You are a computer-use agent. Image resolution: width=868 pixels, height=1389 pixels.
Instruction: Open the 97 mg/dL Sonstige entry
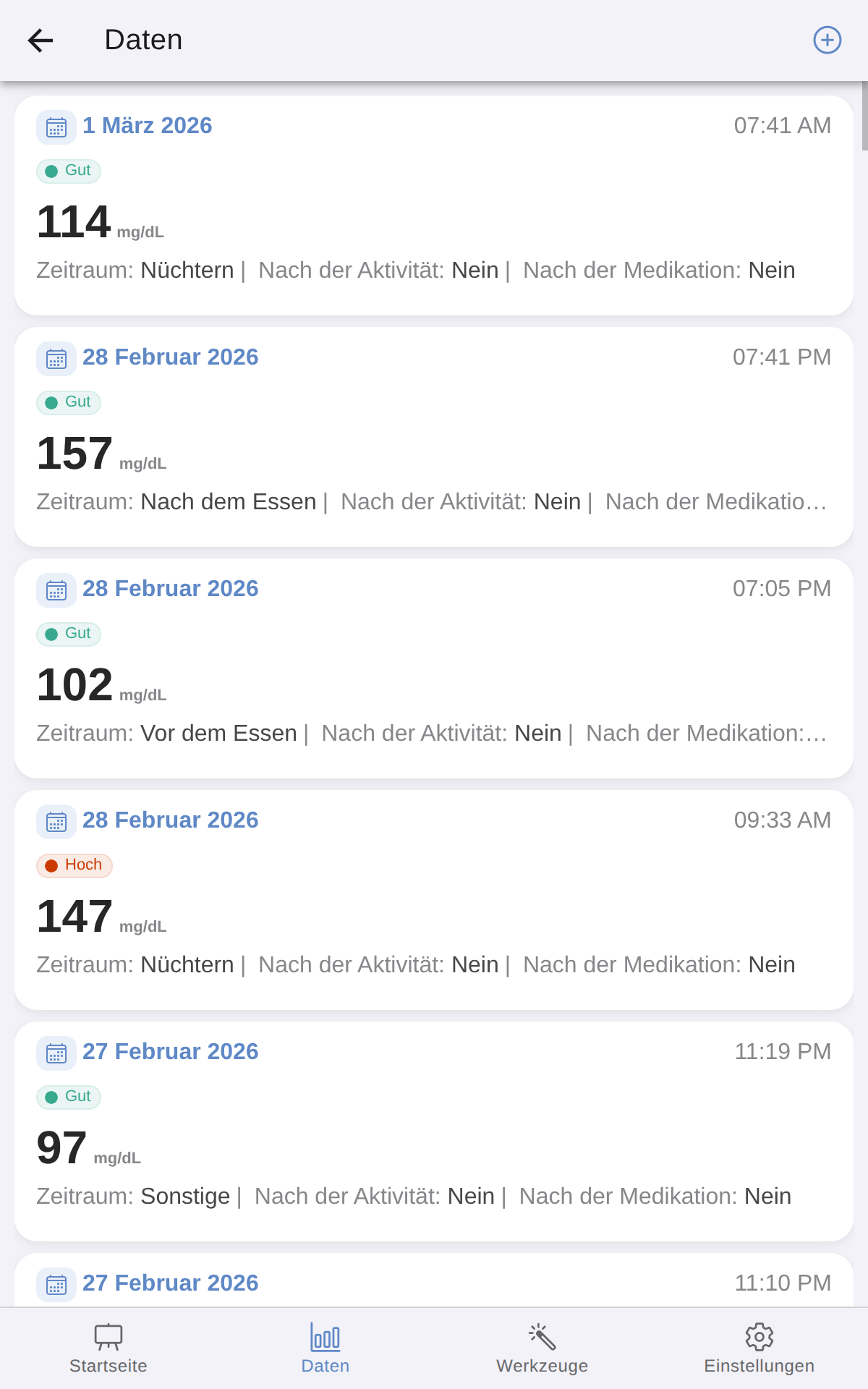434,1131
